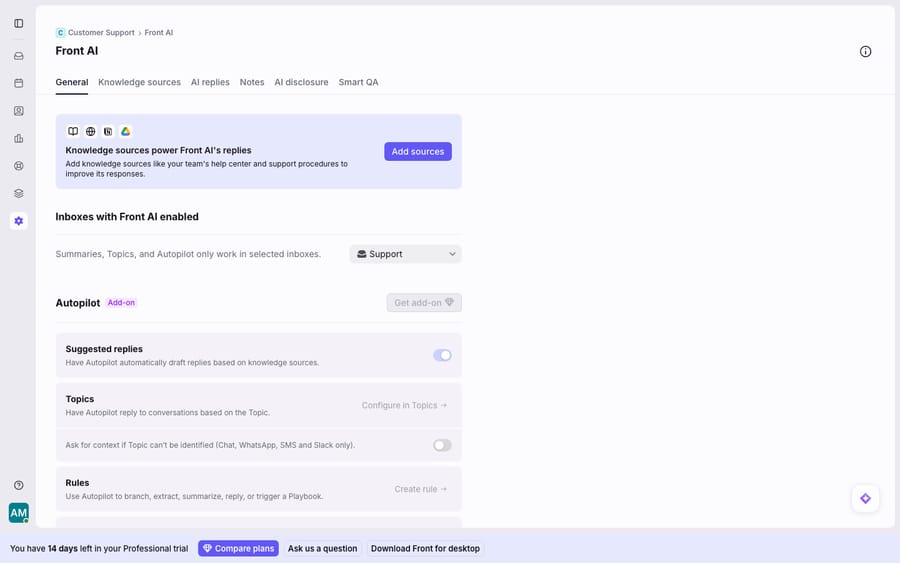This screenshot has width=900, height=563.
Task: Open the Contacts icon in sidebar
Action: tap(18, 111)
